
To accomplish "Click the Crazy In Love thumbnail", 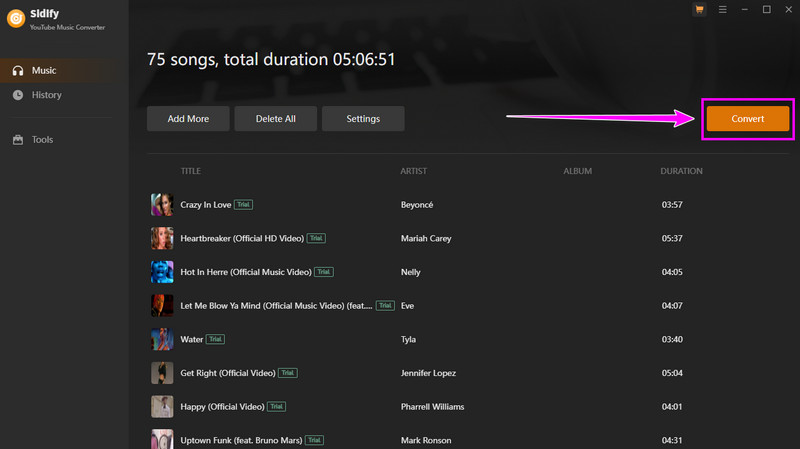I will (x=162, y=205).
